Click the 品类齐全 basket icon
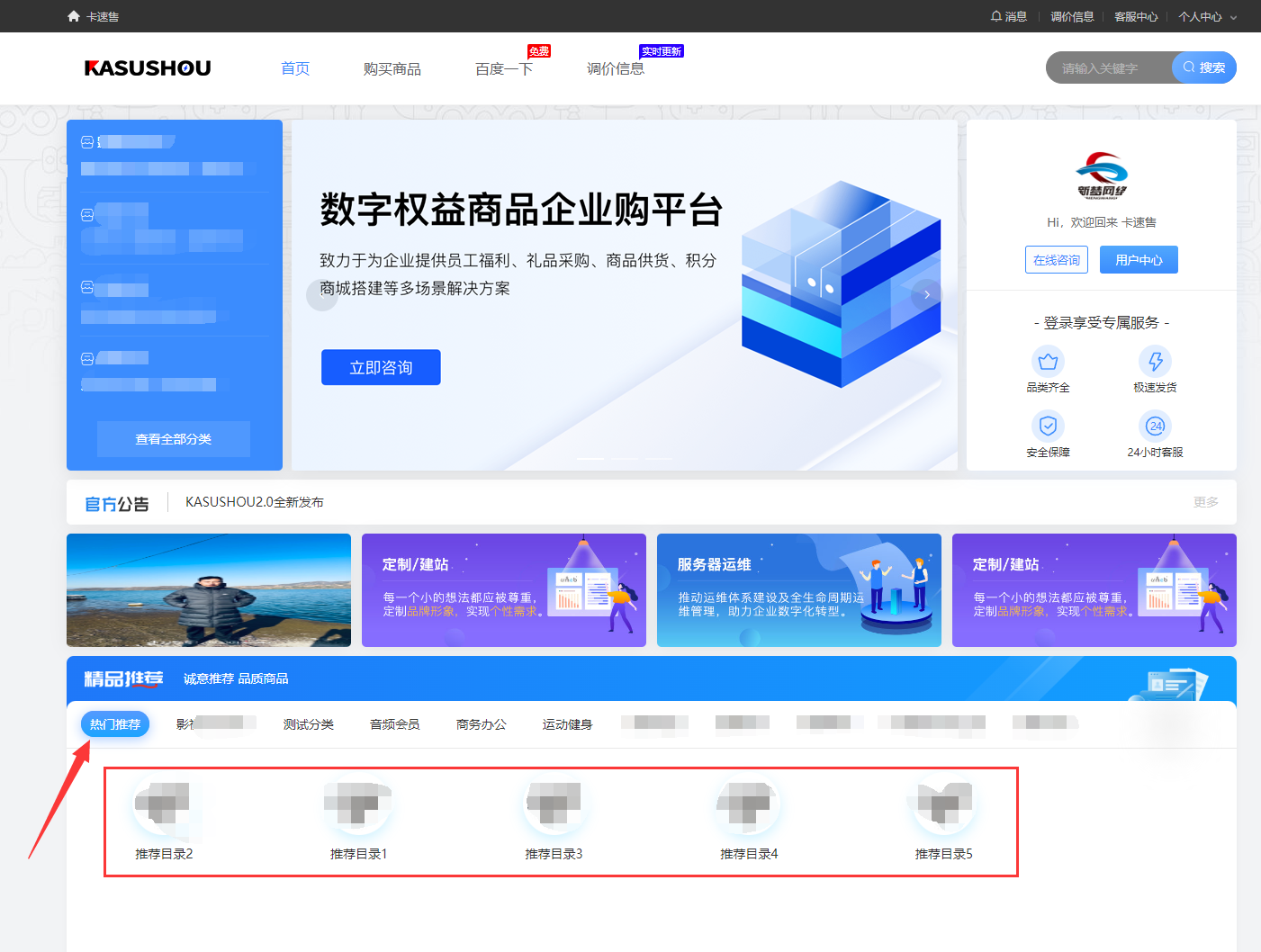 point(1048,362)
